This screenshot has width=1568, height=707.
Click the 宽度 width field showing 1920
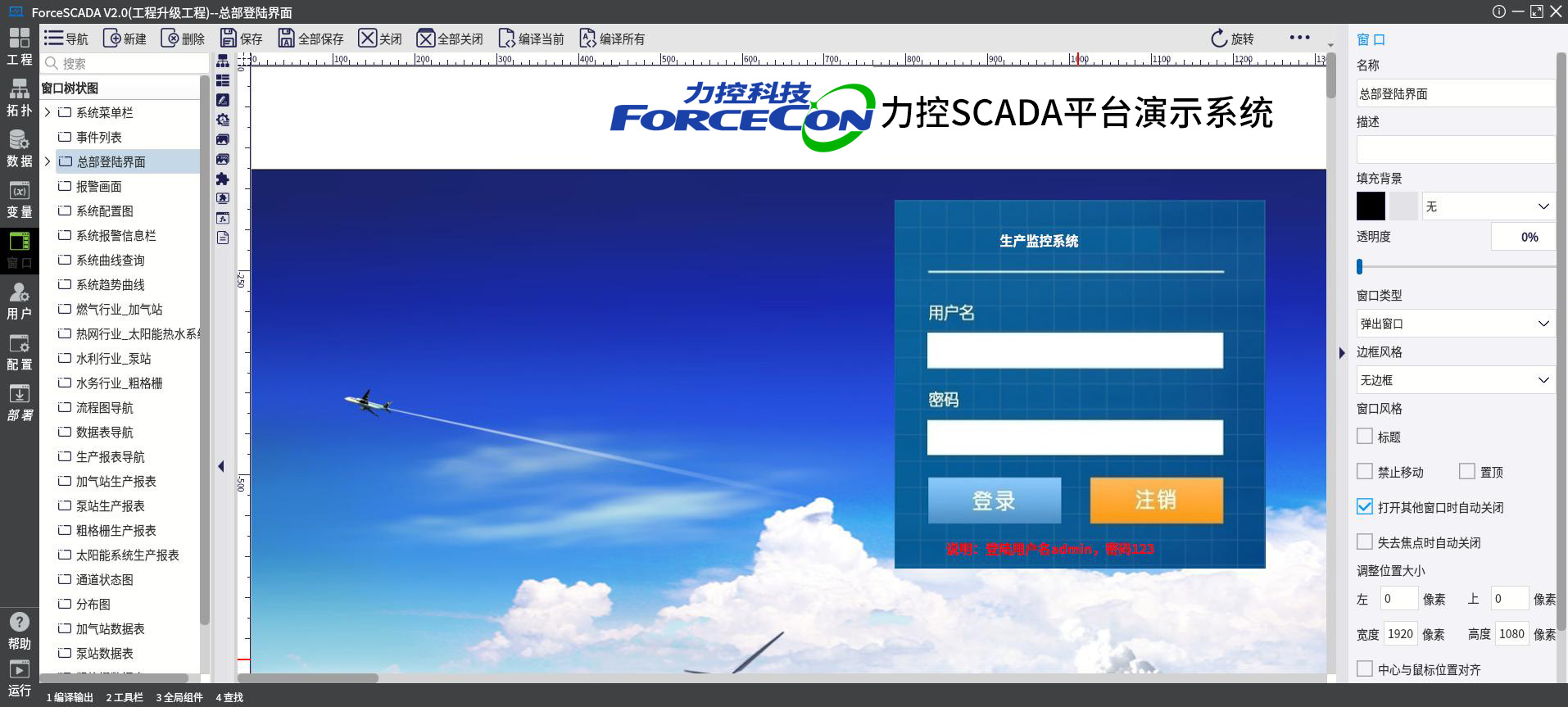pos(1400,634)
